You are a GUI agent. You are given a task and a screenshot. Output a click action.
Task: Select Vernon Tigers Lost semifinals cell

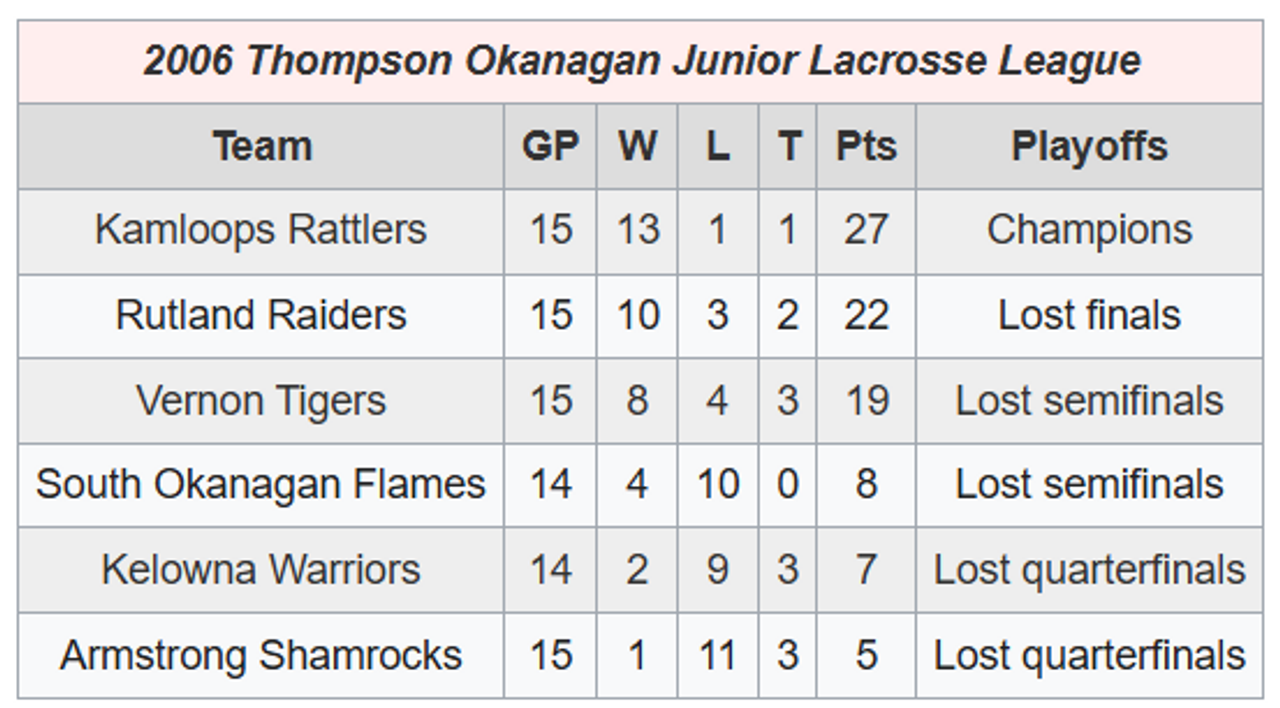[x=1089, y=401]
